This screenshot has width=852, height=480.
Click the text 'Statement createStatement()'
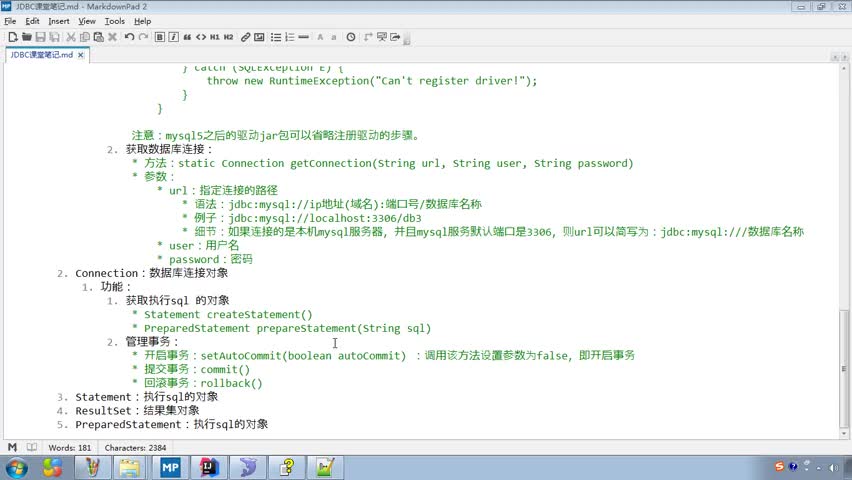[x=228, y=314]
